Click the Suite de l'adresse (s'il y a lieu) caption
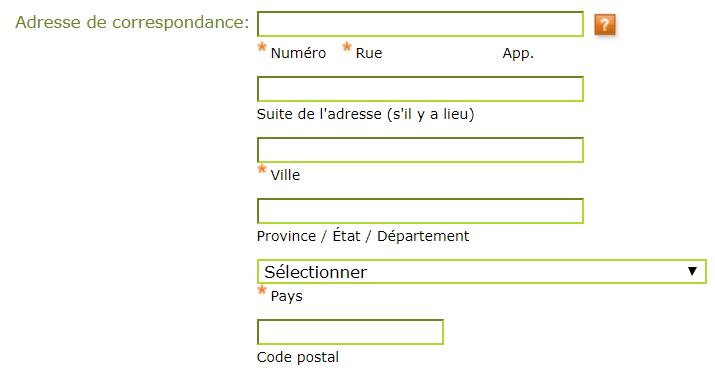715x368 pixels. (x=366, y=114)
